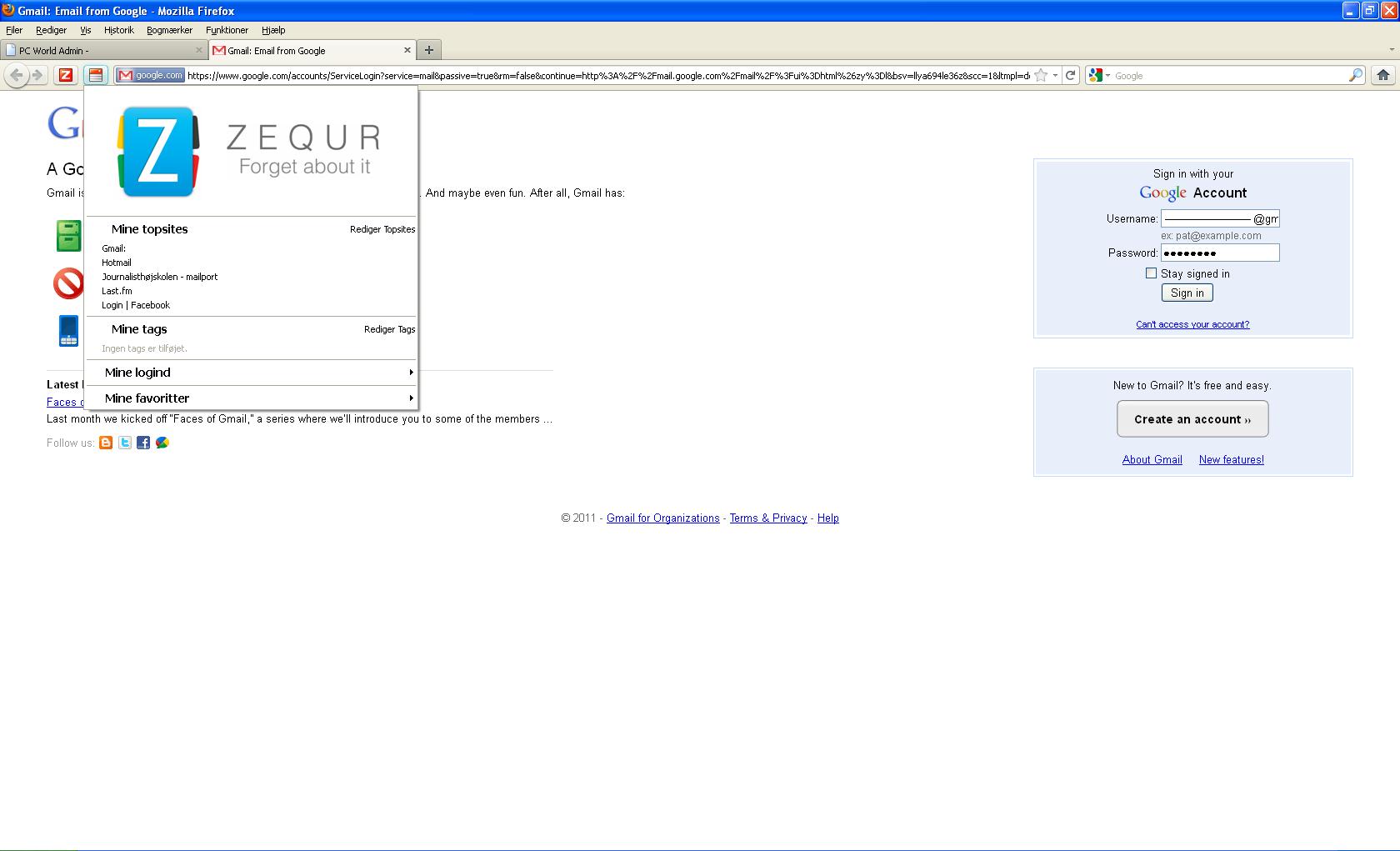Click the Sign in button
Screen dimensions: 1400x851
pos(1187,293)
